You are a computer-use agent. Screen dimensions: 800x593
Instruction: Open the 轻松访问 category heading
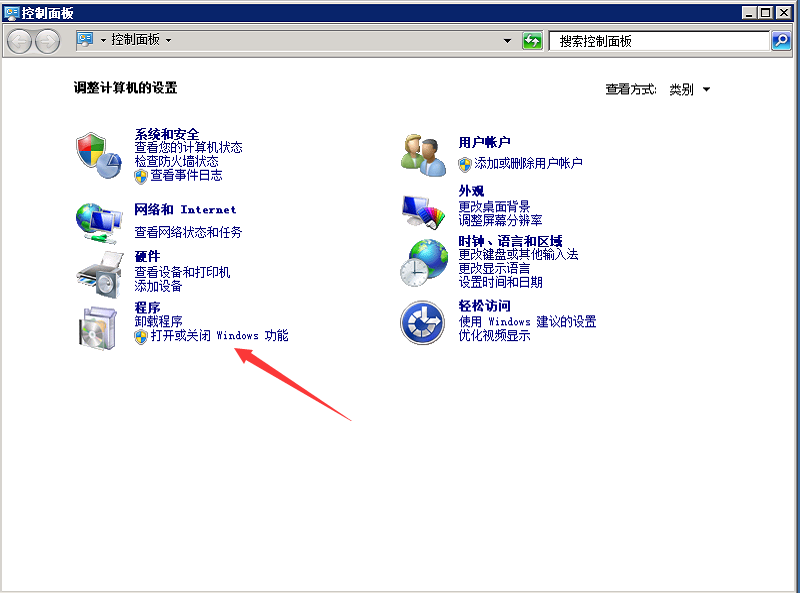[x=484, y=306]
